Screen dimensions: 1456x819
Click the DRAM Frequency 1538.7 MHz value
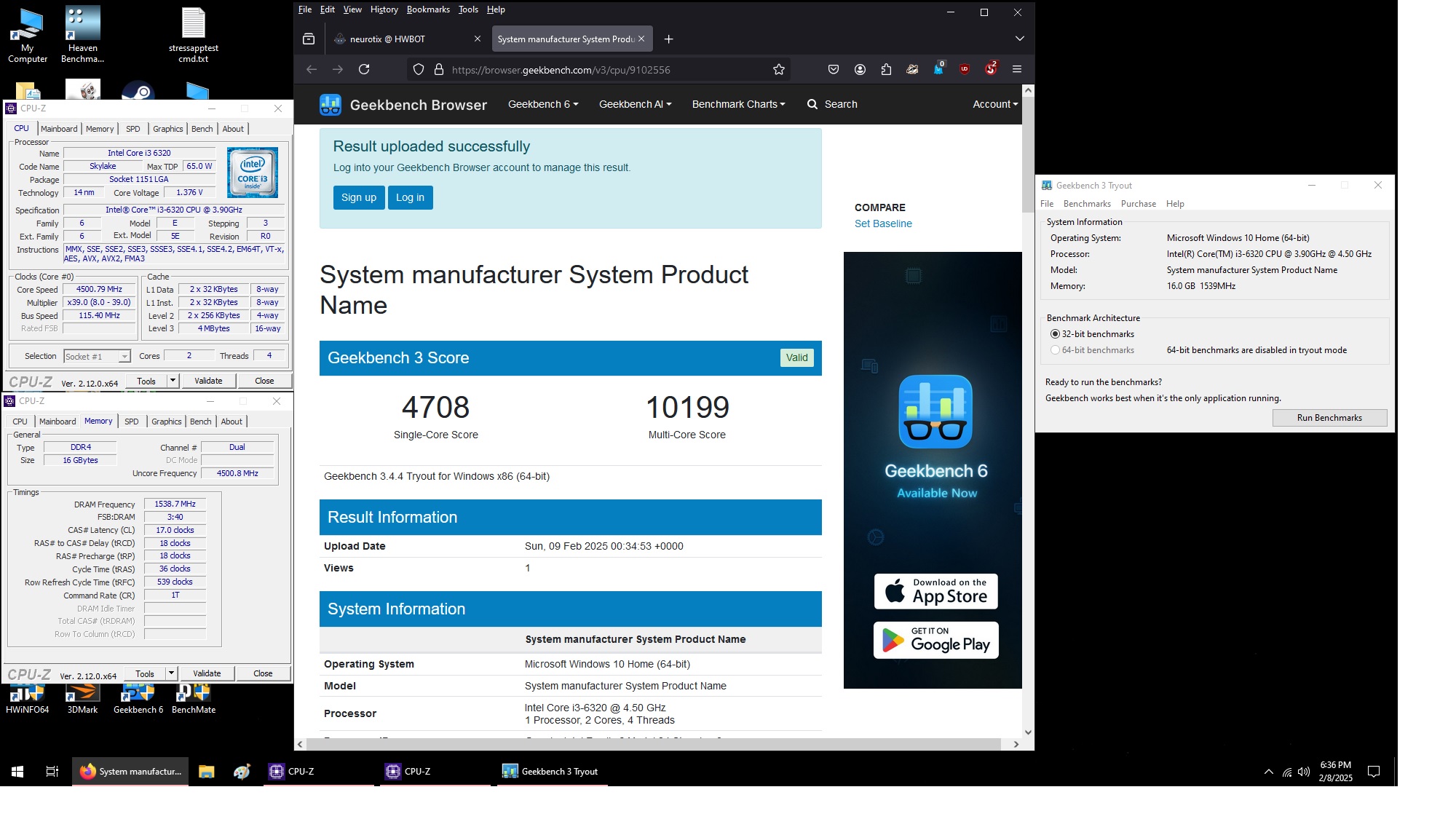click(175, 504)
